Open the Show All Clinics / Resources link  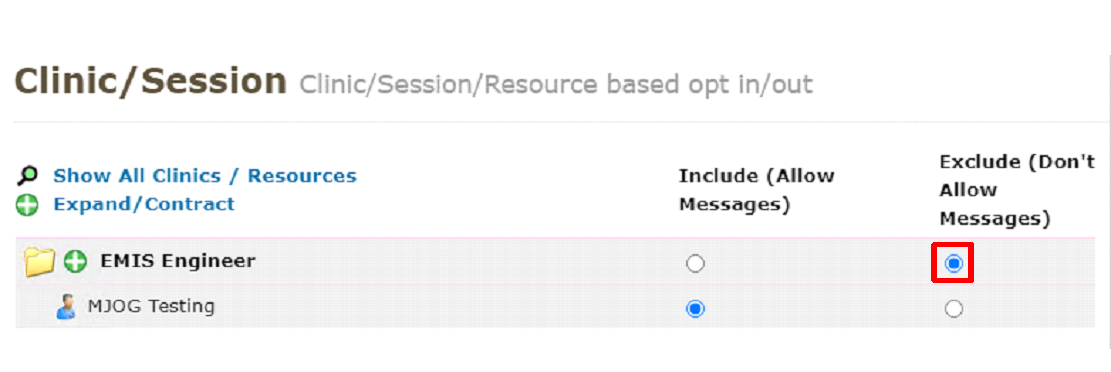click(205, 175)
